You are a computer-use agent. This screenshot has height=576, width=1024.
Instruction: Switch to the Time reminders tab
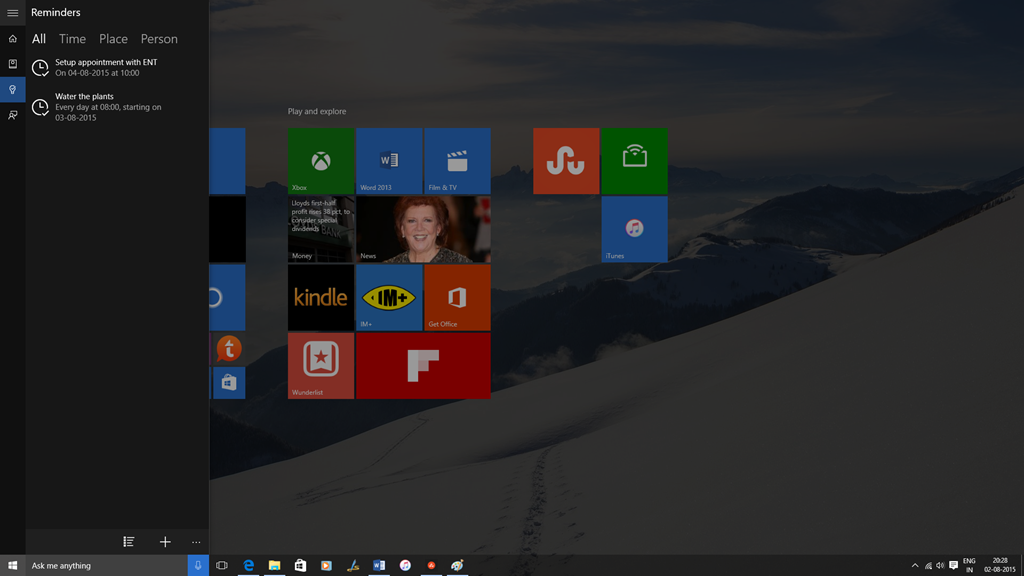(72, 39)
